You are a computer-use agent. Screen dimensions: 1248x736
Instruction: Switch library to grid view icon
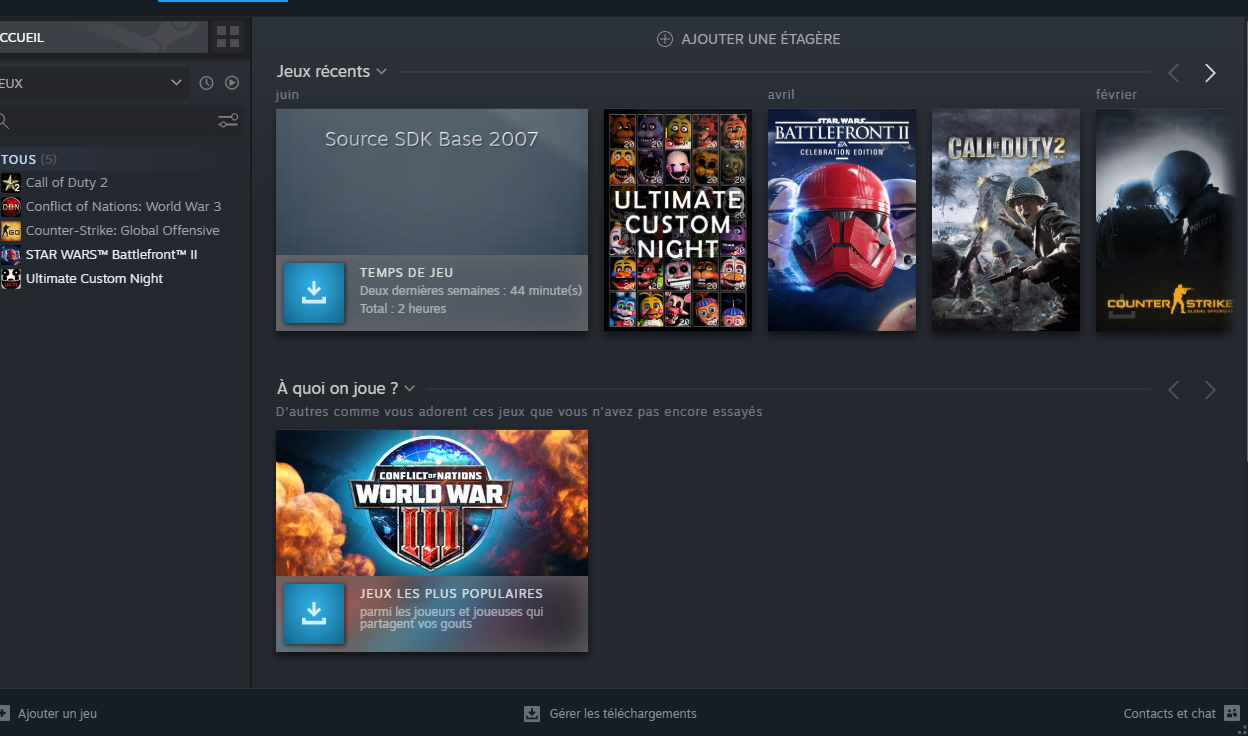coord(228,38)
